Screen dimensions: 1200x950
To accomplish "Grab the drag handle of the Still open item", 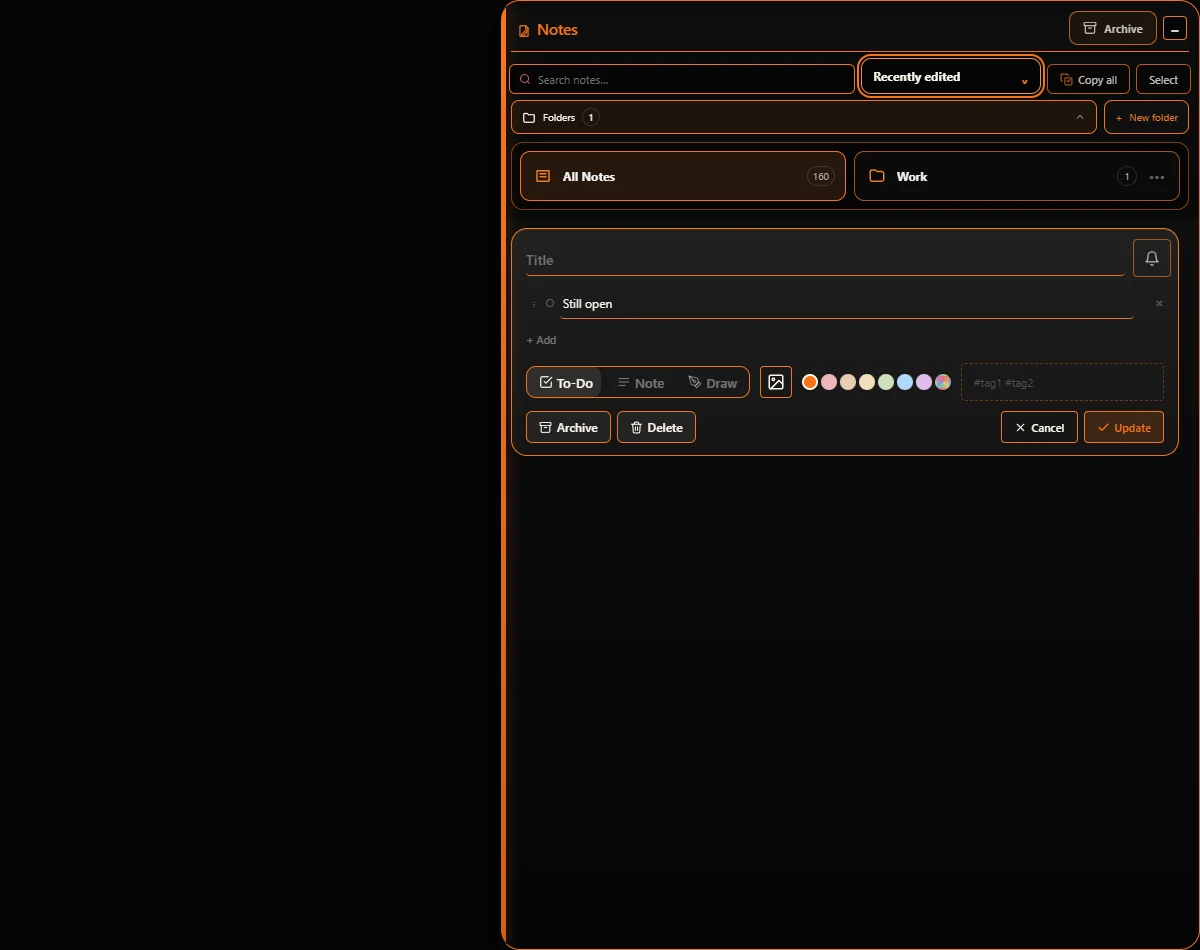I will pos(534,304).
